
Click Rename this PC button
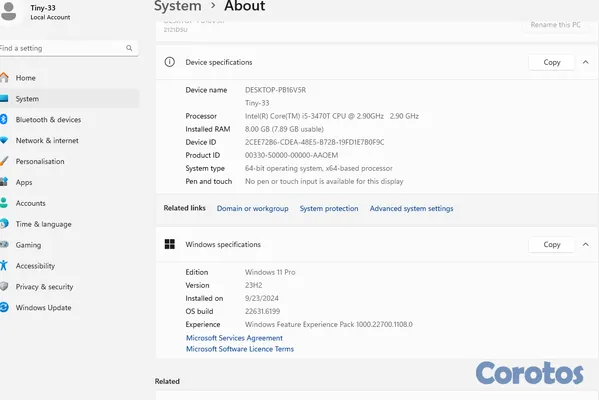click(x=555, y=25)
